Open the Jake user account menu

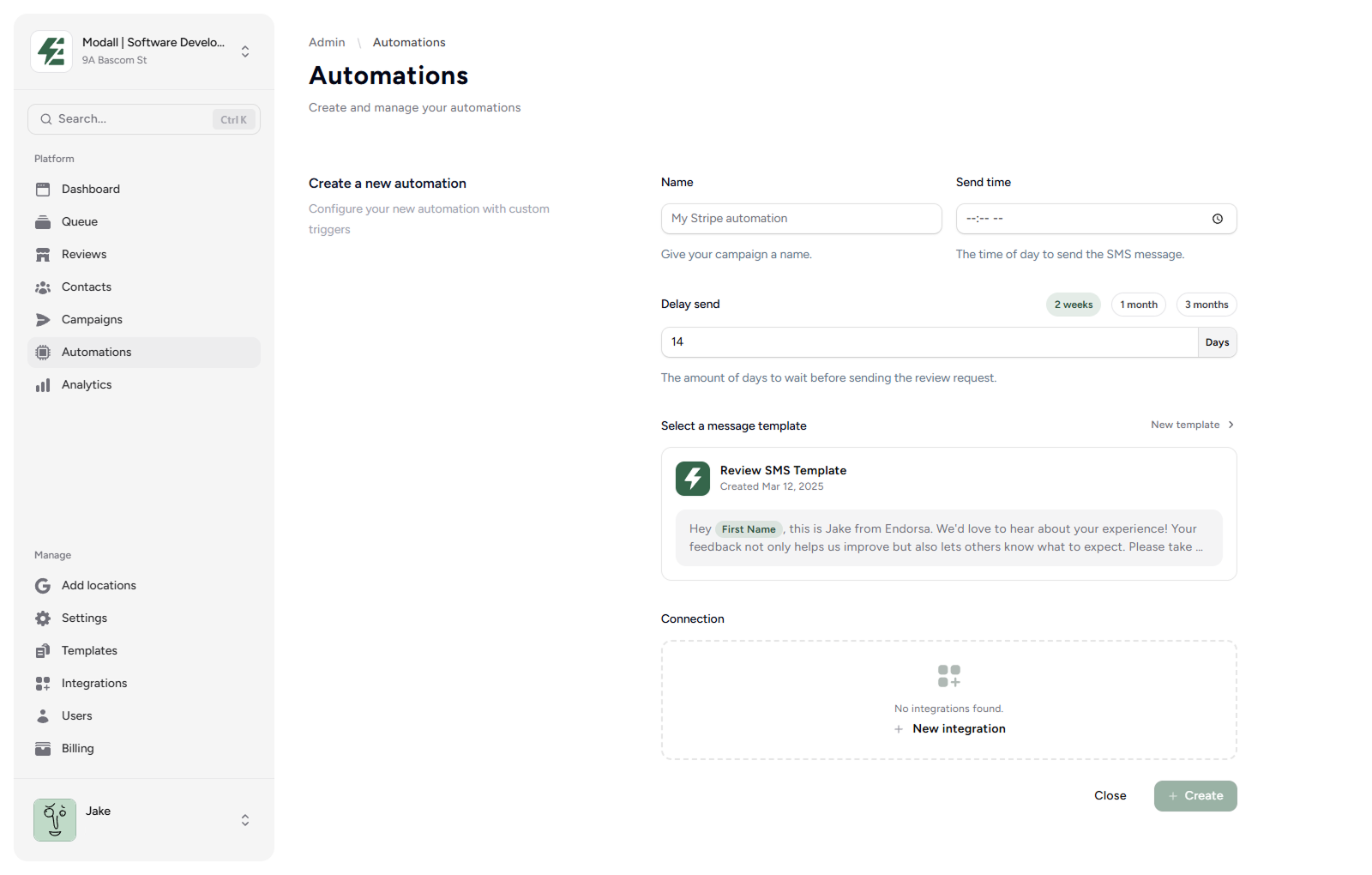click(245, 820)
